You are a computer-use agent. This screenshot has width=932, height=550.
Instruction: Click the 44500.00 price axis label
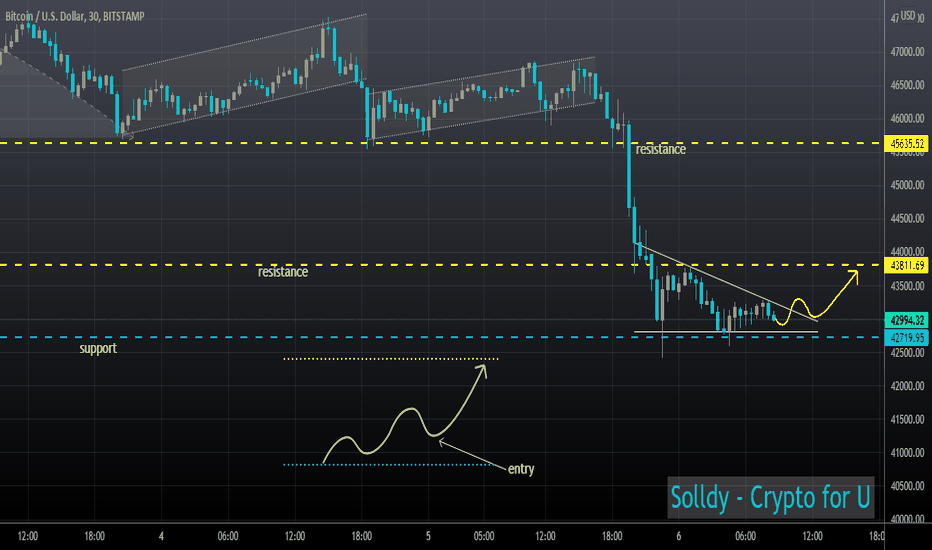(907, 219)
